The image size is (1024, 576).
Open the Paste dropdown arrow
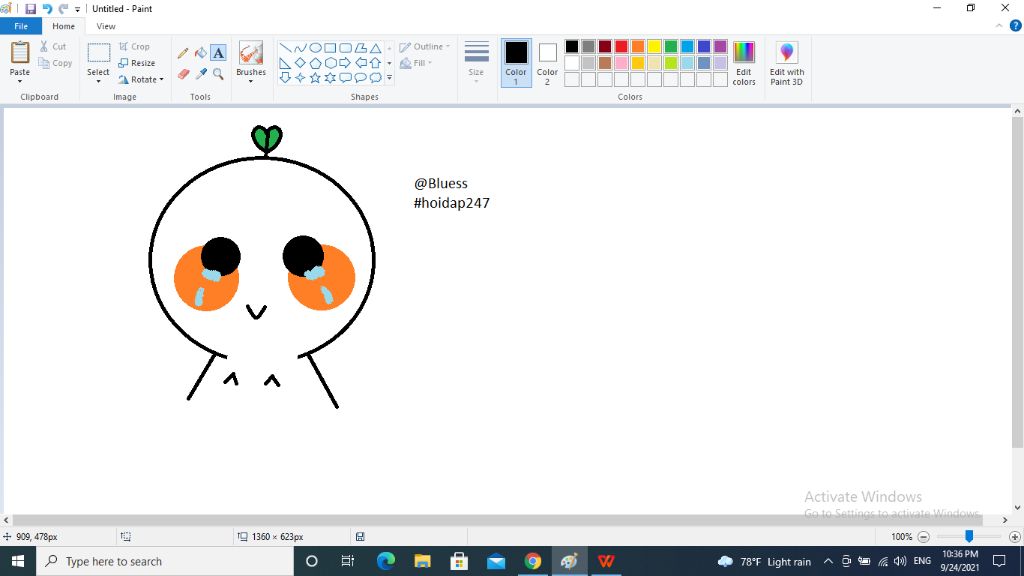pos(20,82)
